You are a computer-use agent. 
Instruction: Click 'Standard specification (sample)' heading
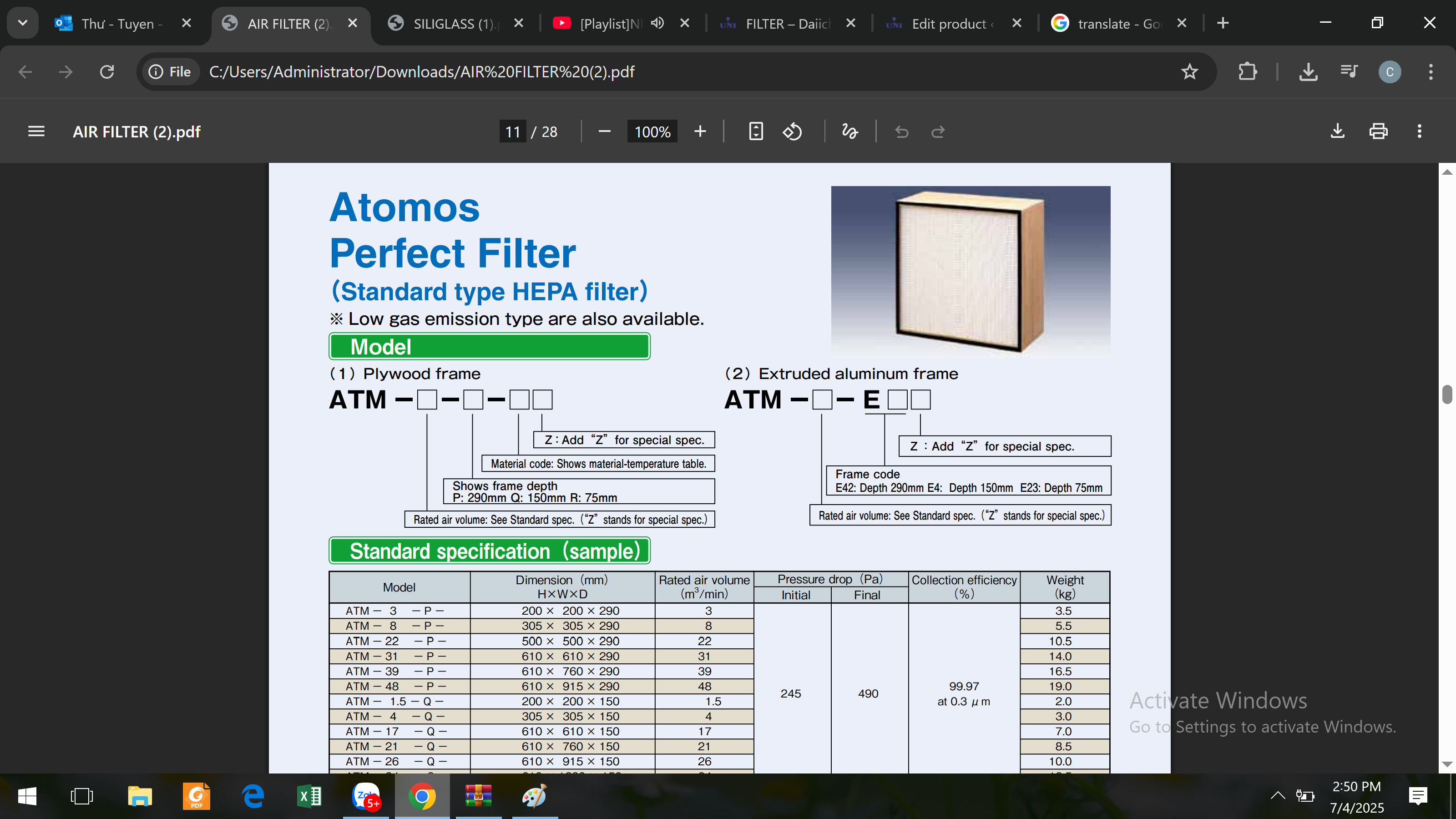pyautogui.click(x=490, y=551)
